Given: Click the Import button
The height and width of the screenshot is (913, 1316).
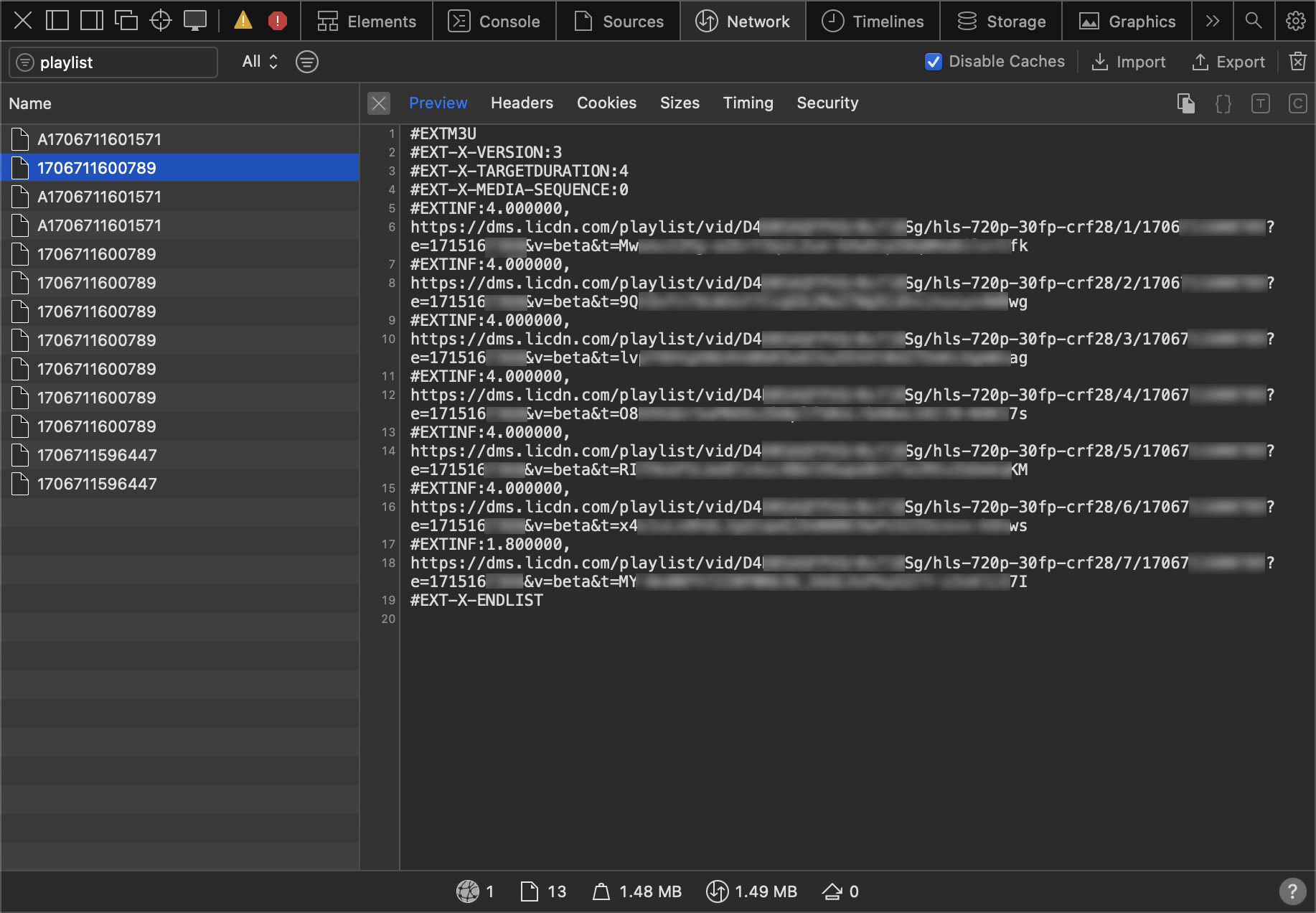Looking at the screenshot, I should coord(1129,62).
